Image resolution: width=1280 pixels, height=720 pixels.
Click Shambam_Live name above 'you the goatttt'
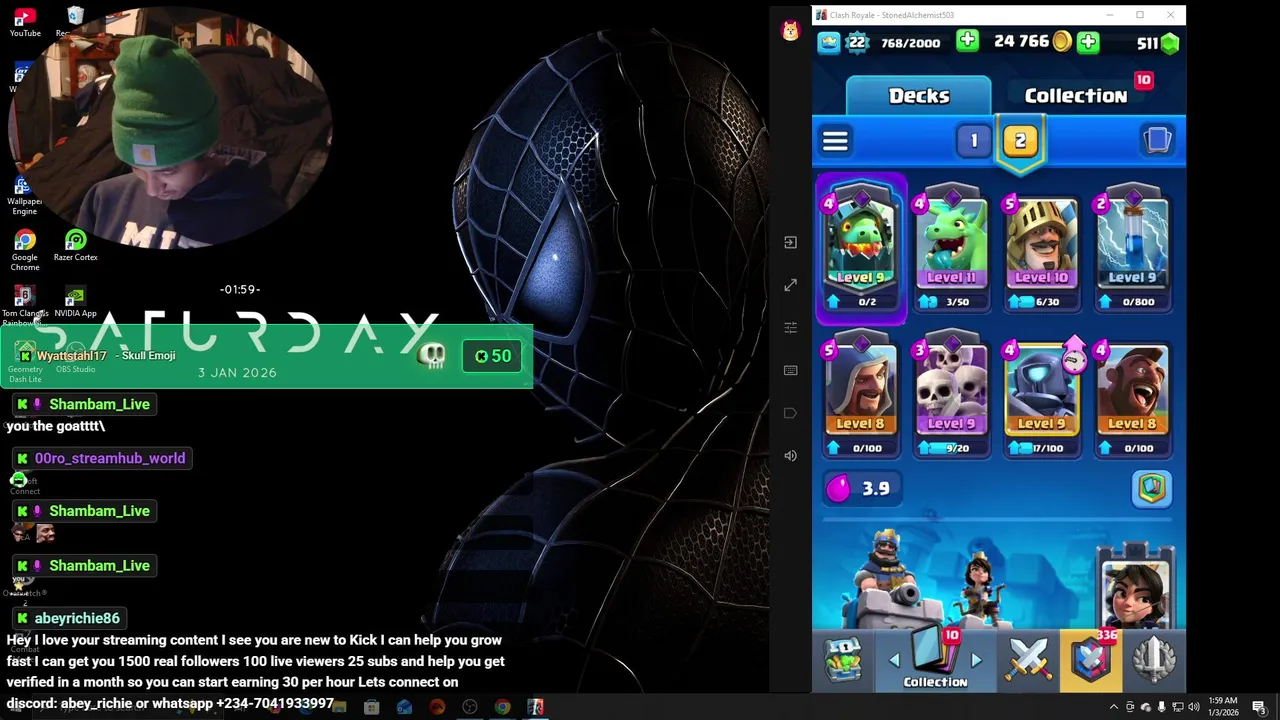click(x=99, y=404)
